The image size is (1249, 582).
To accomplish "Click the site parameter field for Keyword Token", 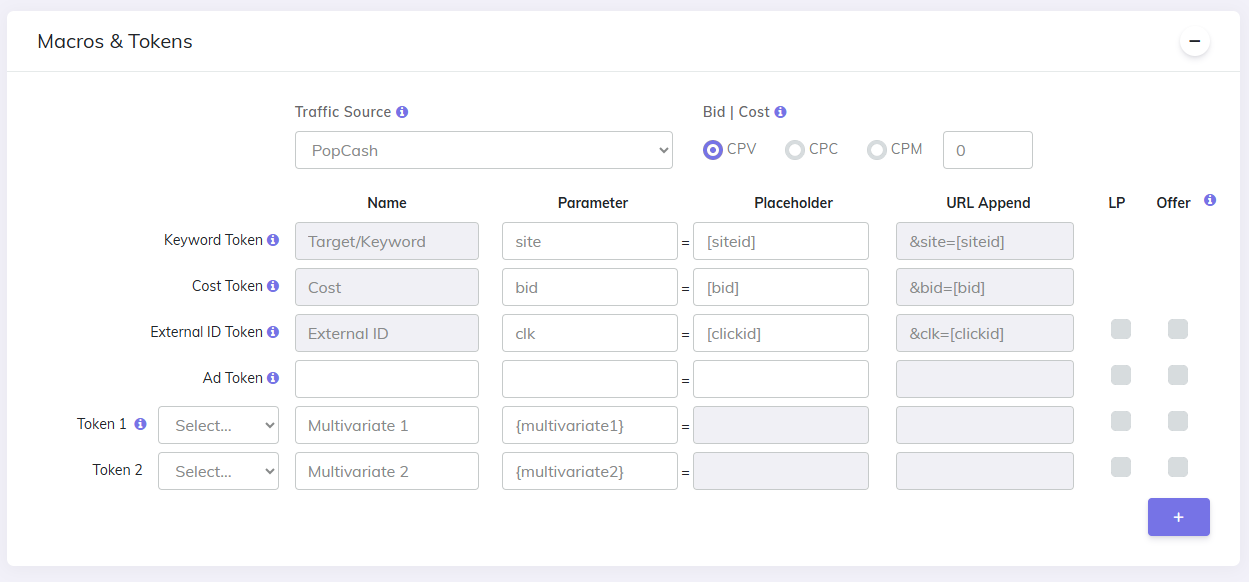I will point(589,240).
